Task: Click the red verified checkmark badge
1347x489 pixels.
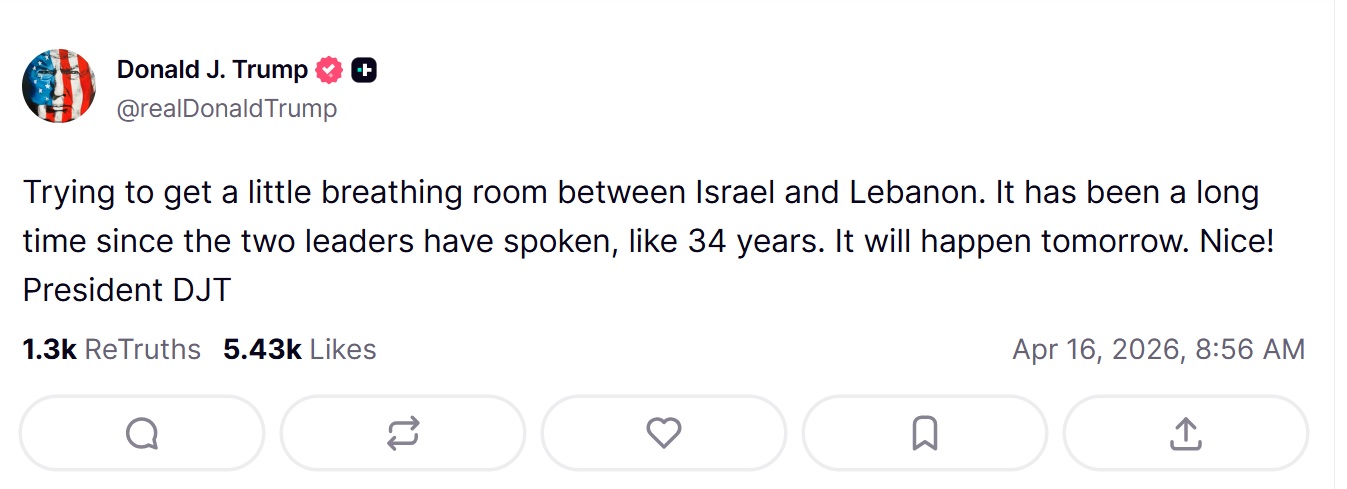Action: (x=329, y=70)
